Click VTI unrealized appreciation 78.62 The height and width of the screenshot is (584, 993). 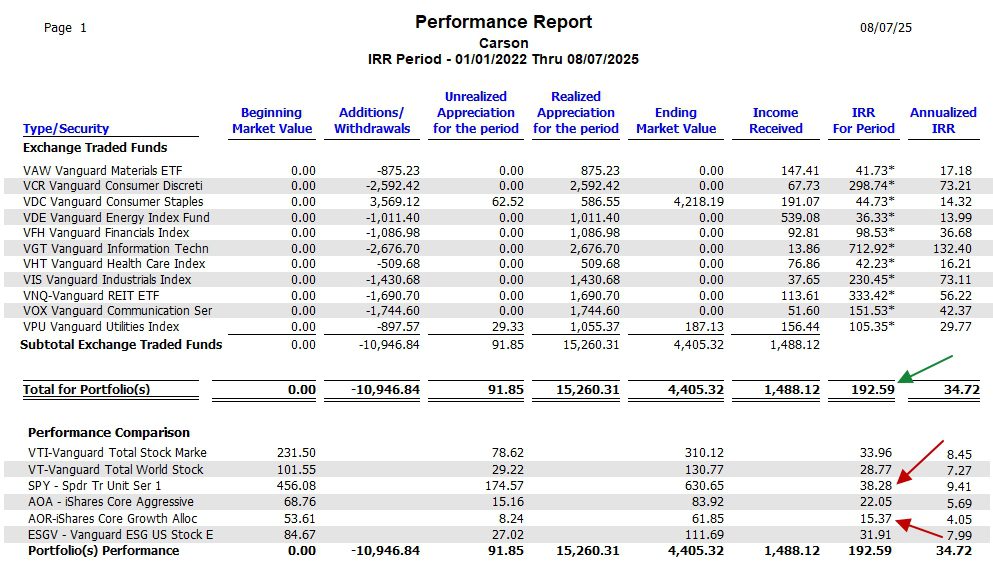click(508, 453)
